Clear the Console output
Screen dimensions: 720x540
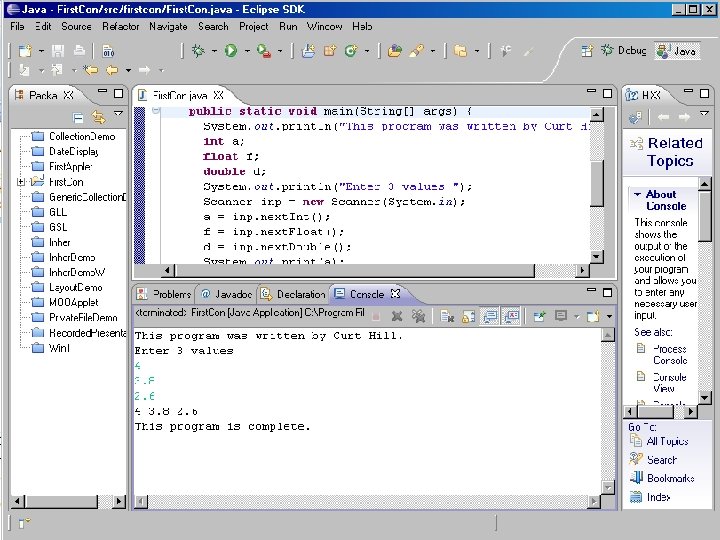(446, 316)
